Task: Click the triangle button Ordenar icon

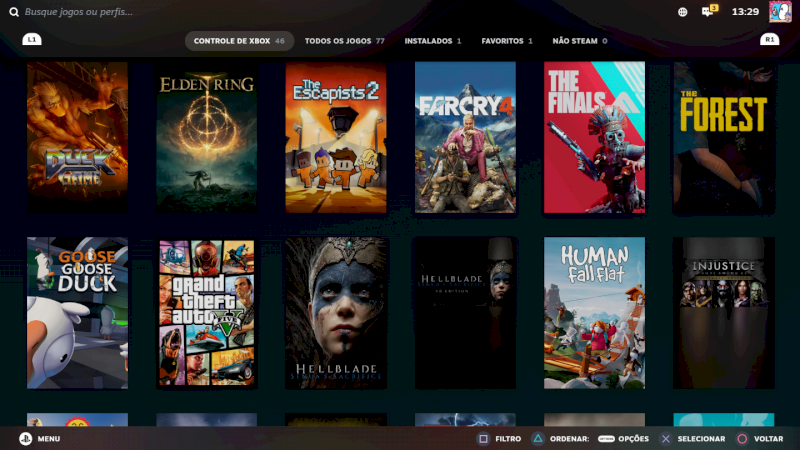Action: [x=538, y=439]
